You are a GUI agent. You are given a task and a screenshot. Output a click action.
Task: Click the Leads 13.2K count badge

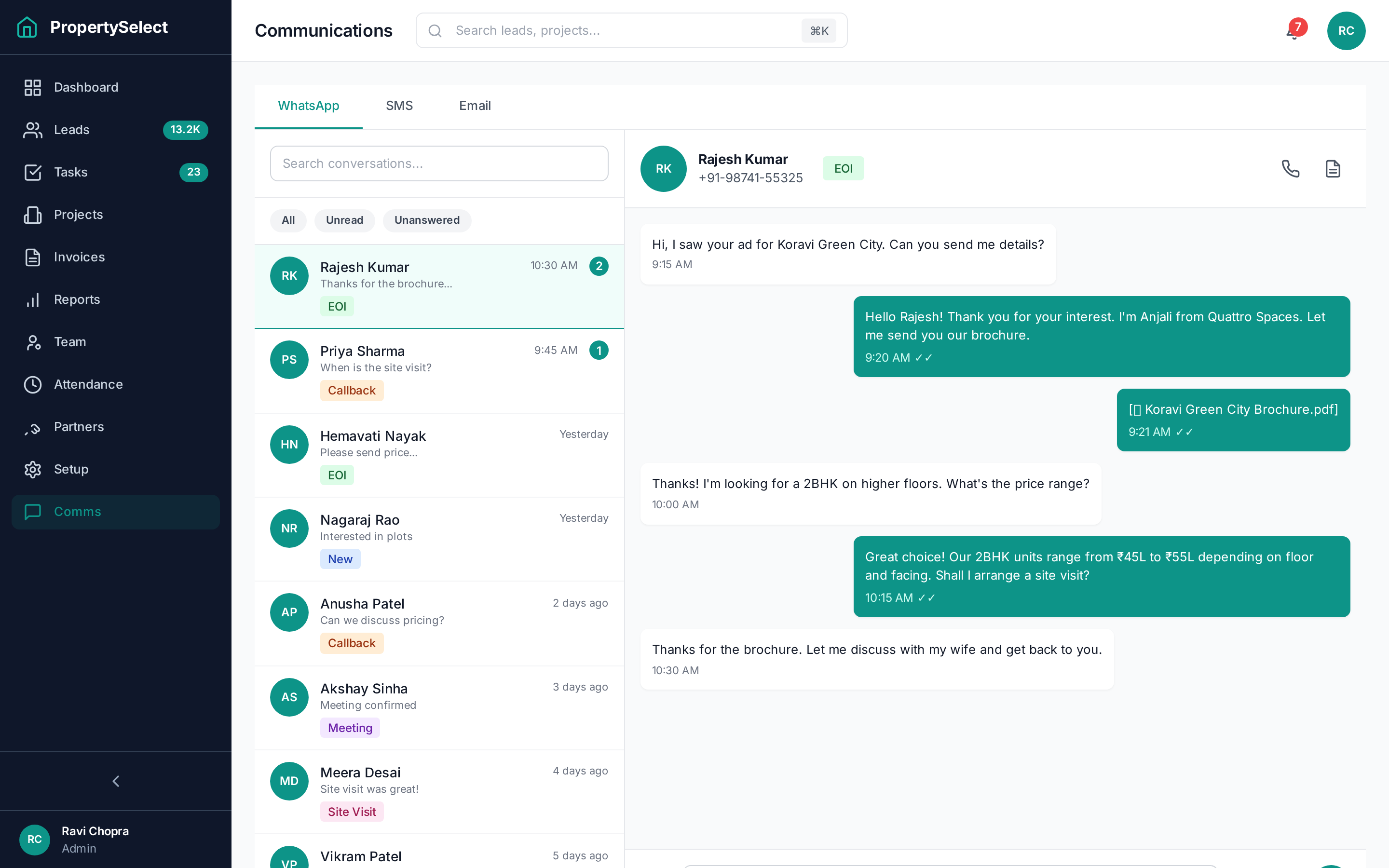[x=185, y=130]
